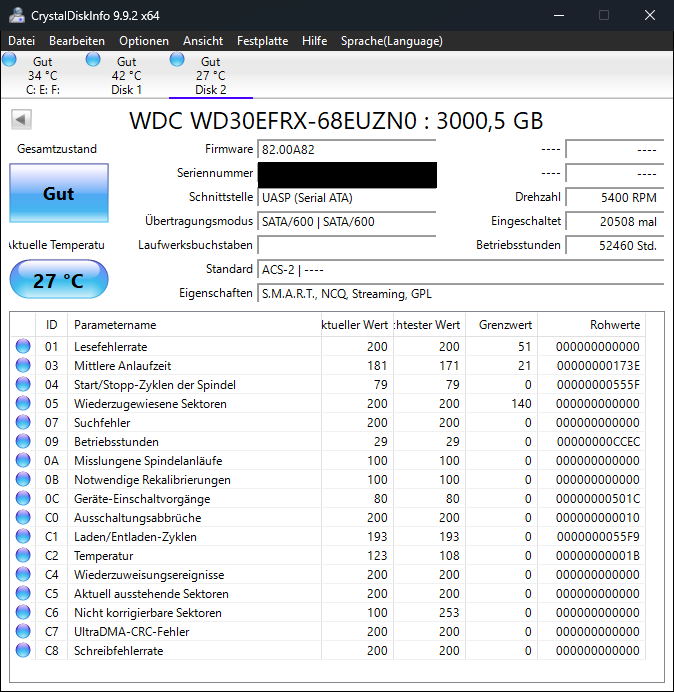The image size is (674, 692).
Task: Click status orb for Nicht korrigierbare Sektoren
Action: click(23, 612)
